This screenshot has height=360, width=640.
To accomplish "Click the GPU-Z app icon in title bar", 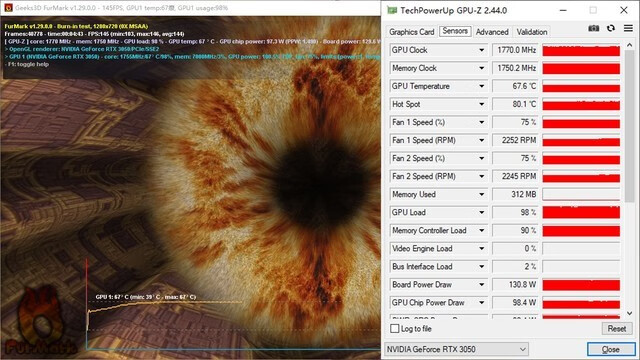I will 392,10.
